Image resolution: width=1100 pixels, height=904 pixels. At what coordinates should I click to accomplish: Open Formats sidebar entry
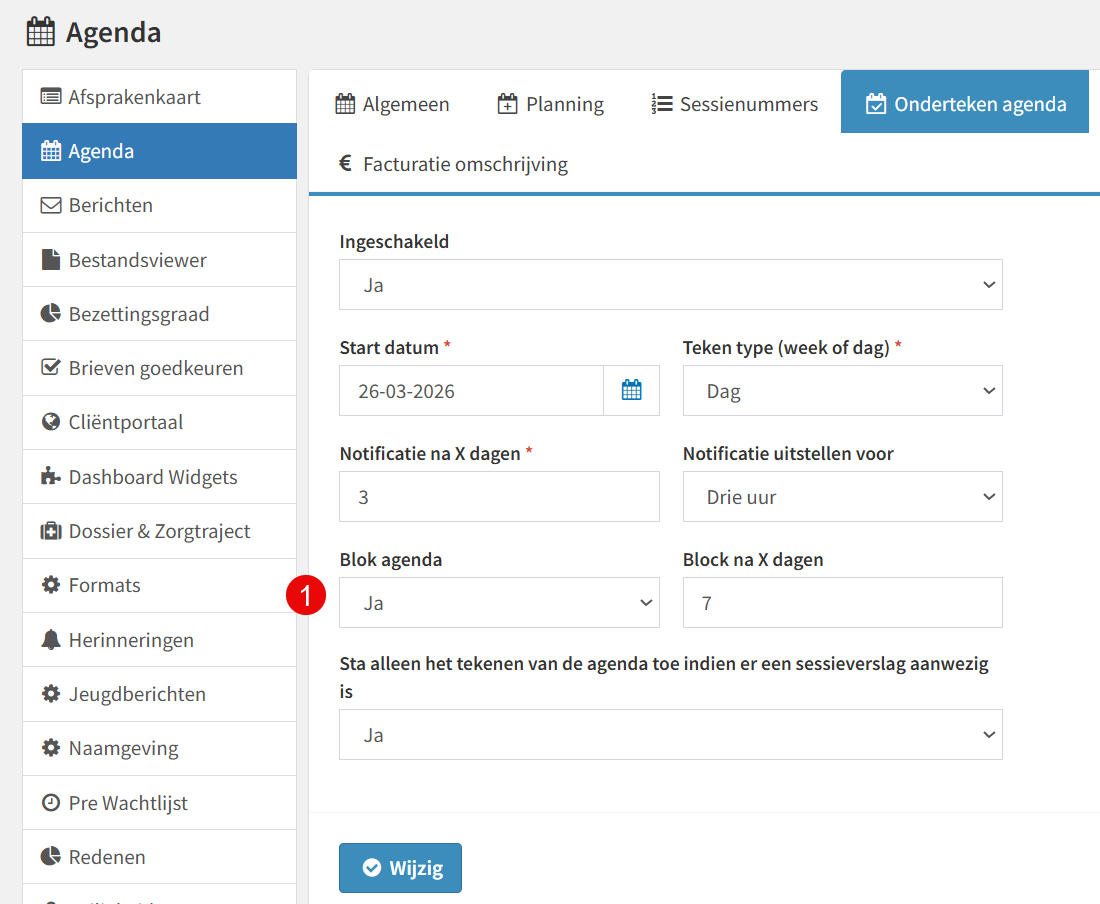(x=159, y=585)
